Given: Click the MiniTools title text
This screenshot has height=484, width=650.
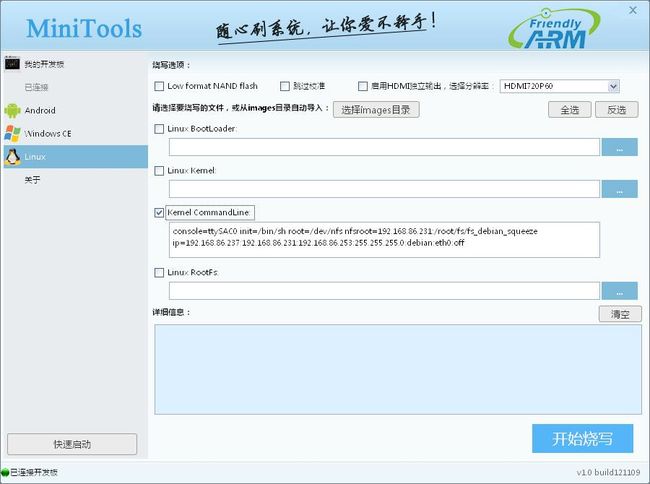Looking at the screenshot, I should [84, 29].
